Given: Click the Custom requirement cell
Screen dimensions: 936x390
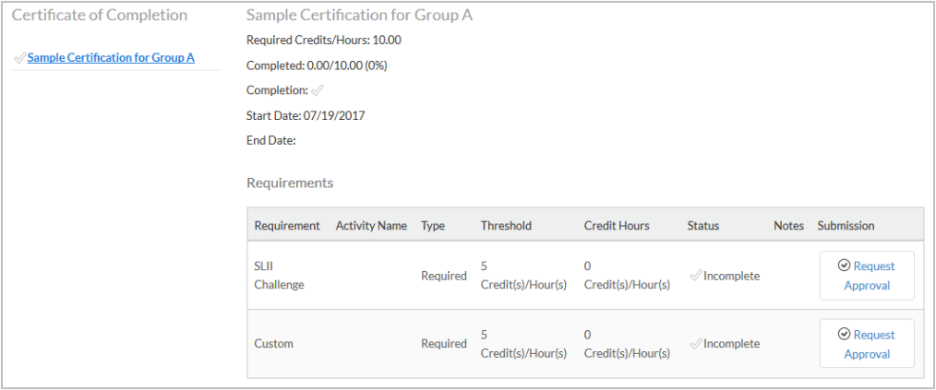Looking at the screenshot, I should coord(273,344).
